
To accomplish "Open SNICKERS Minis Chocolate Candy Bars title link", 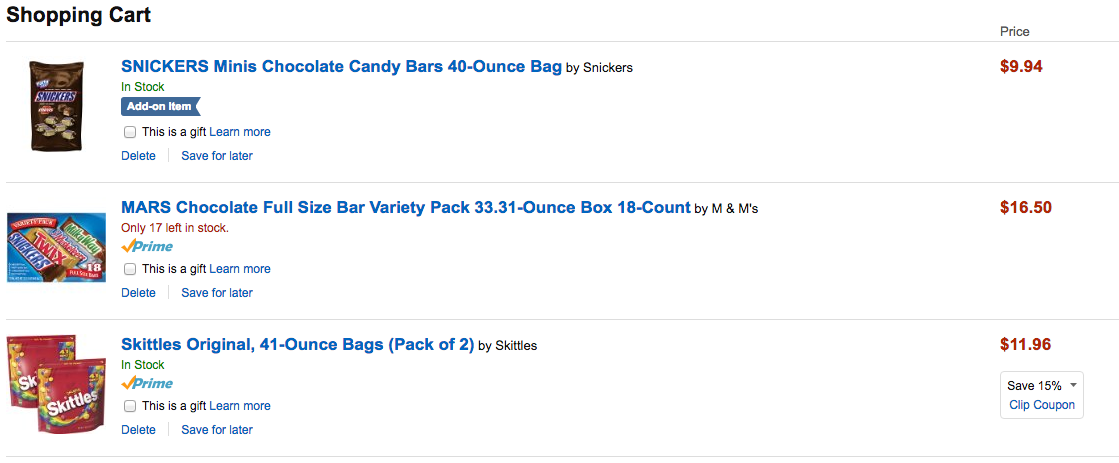I will [x=341, y=67].
